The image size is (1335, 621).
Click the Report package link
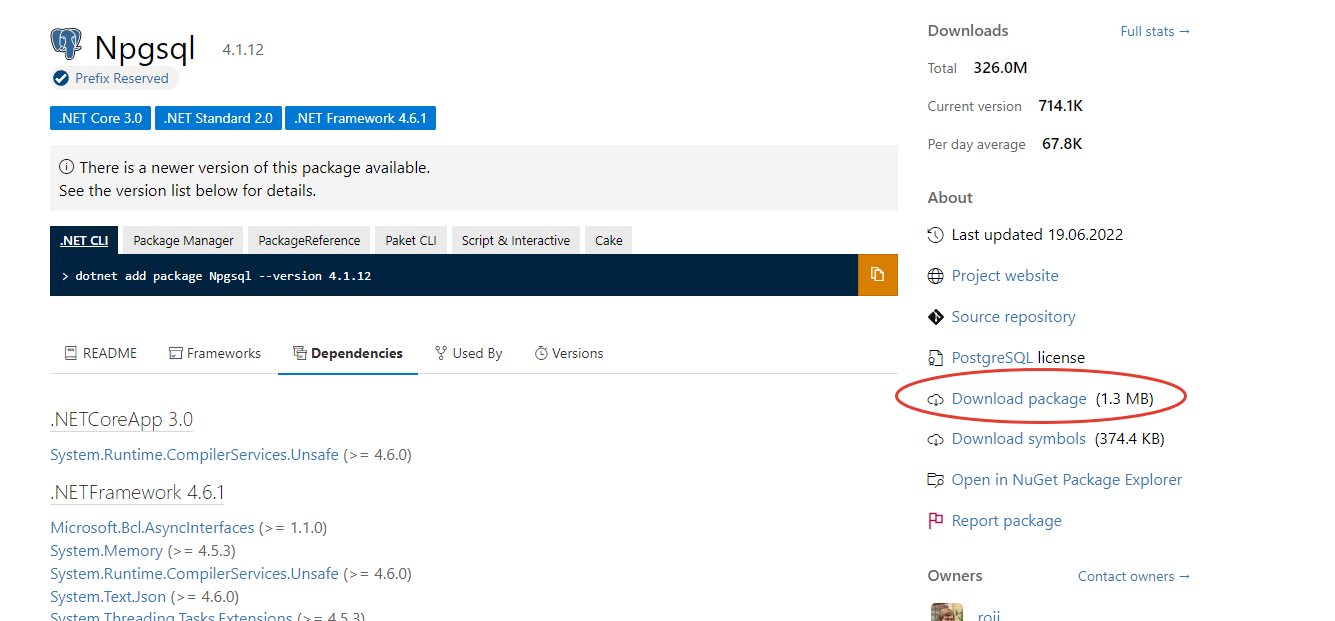pyautogui.click(x=1006, y=521)
